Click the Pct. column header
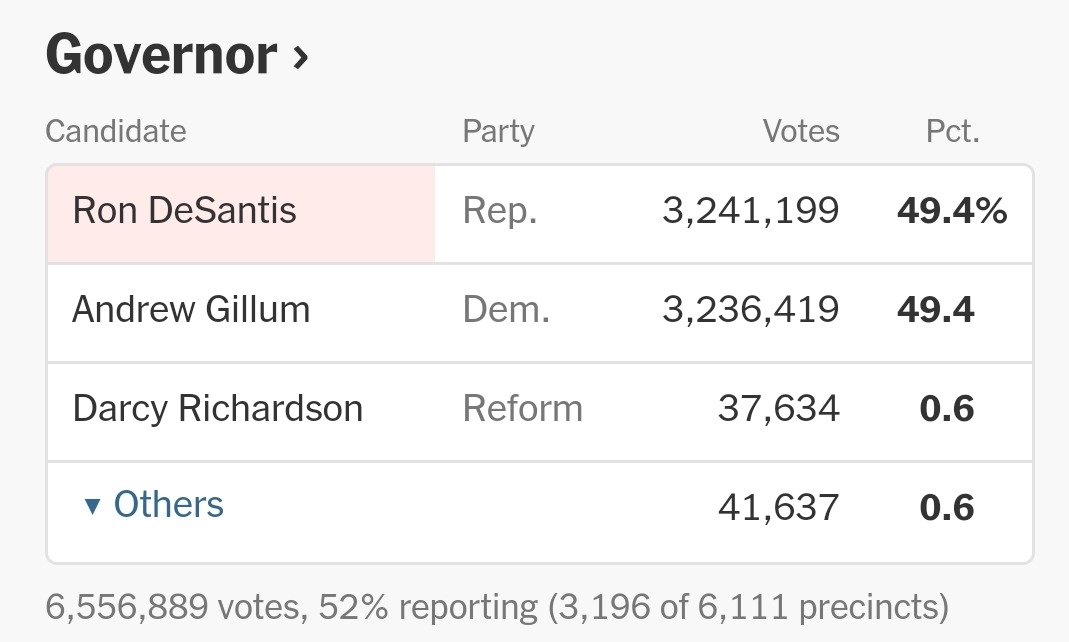1069x642 pixels. [x=952, y=132]
